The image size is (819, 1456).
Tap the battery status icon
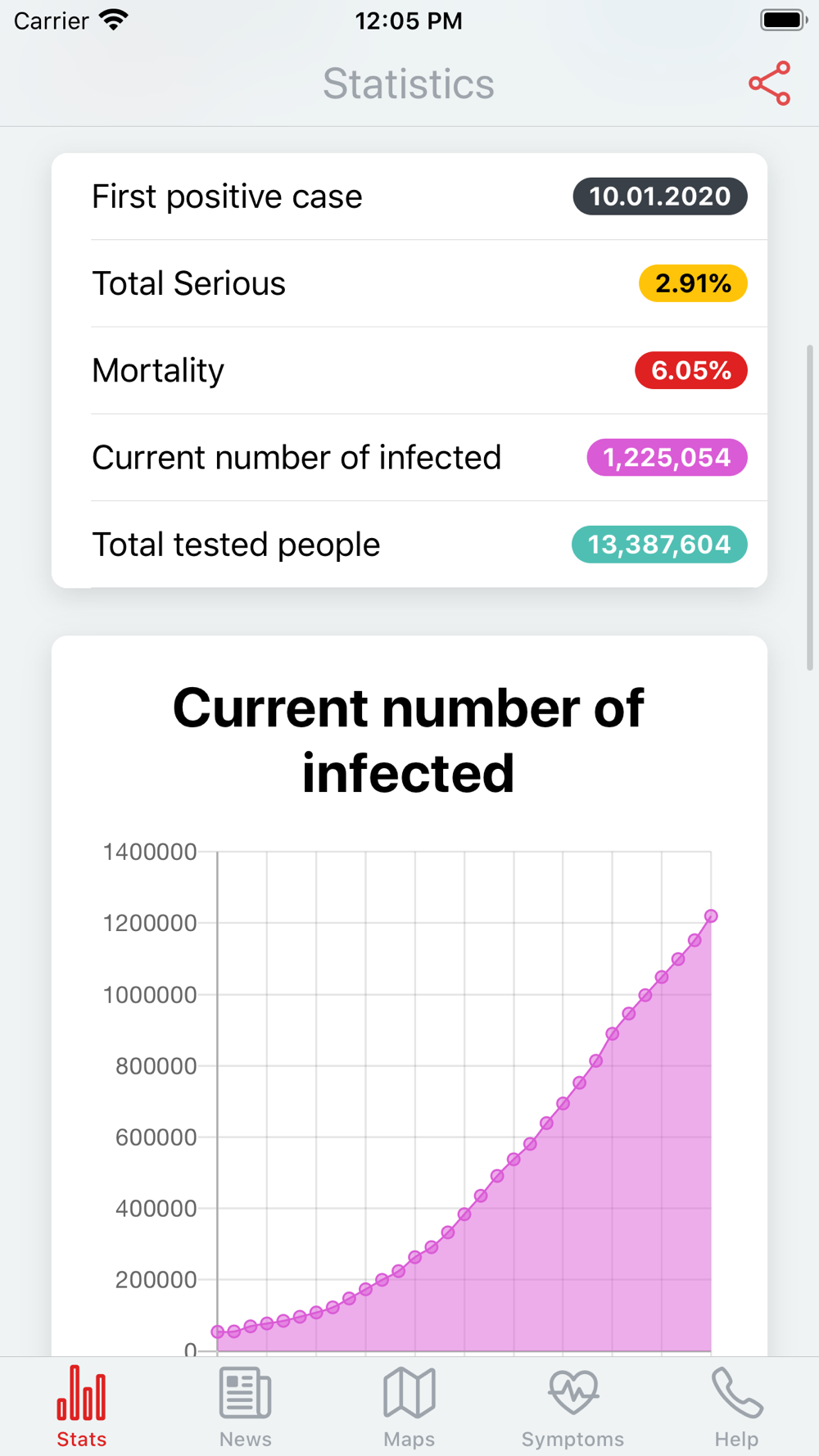(784, 20)
